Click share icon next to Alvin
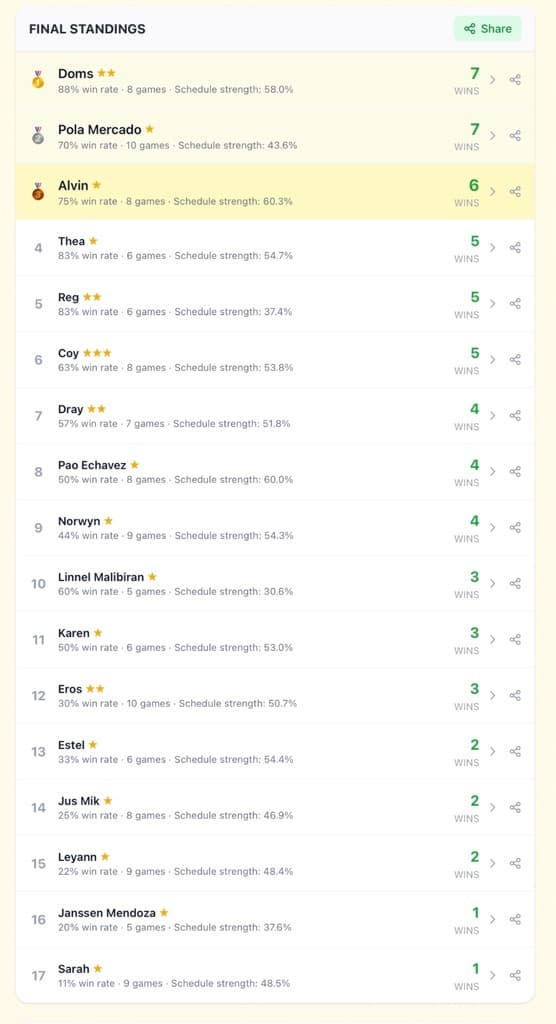Screen dimensions: 556x1024 coord(515,191)
